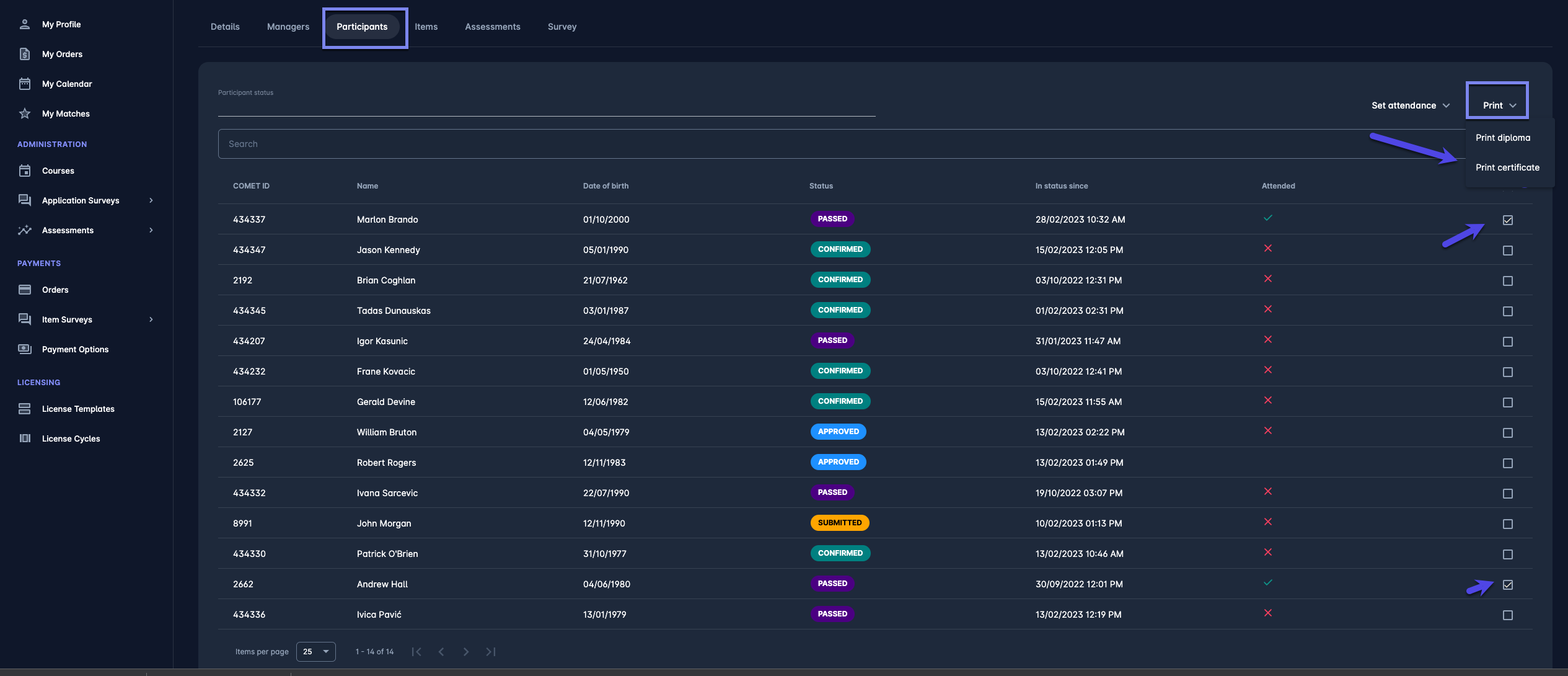Expand the Application Surveys submenu
This screenshot has width=1568, height=676.
(x=151, y=200)
